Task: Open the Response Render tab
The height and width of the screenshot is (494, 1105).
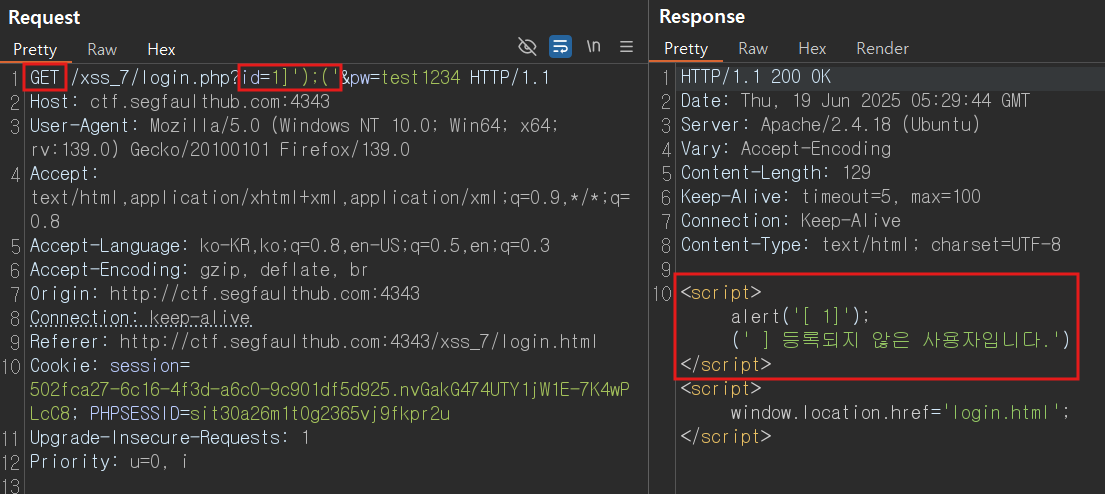Action: pos(882,49)
